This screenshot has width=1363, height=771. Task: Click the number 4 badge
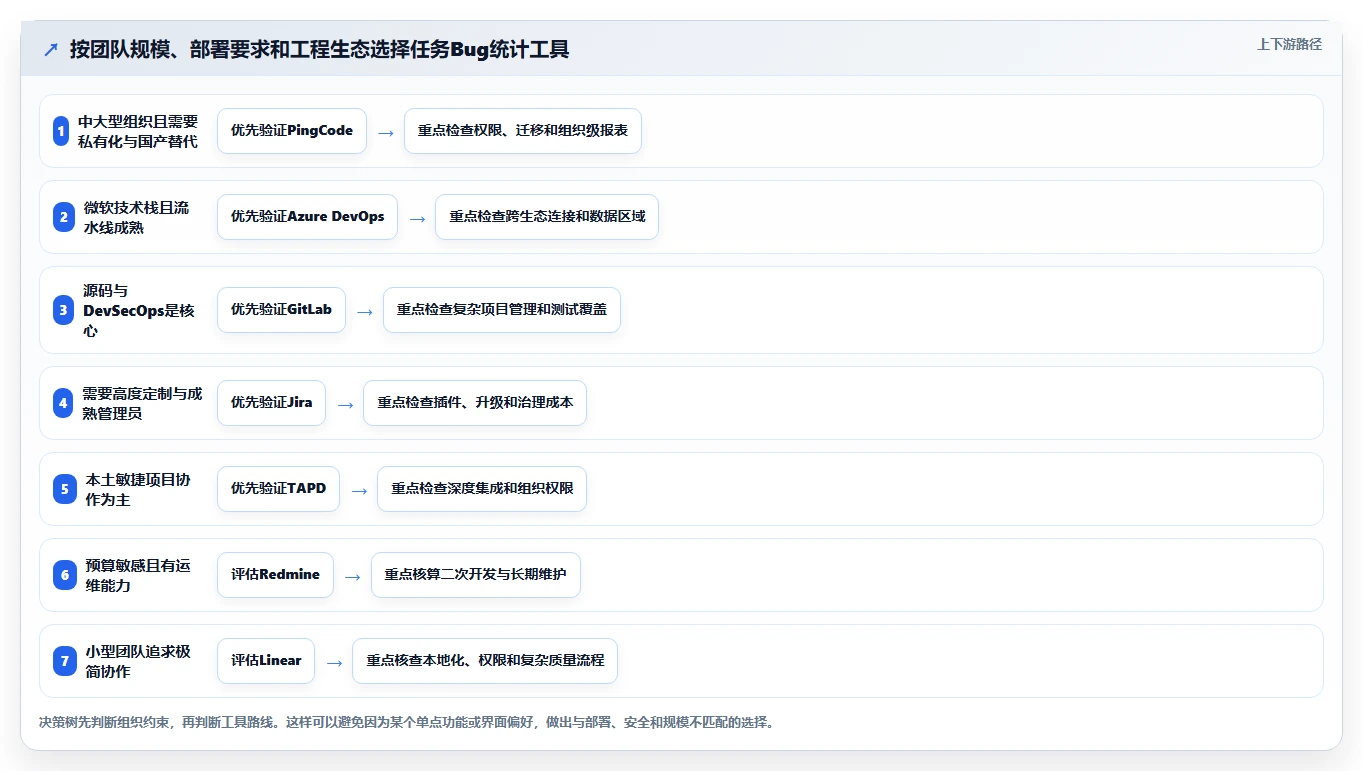[64, 403]
